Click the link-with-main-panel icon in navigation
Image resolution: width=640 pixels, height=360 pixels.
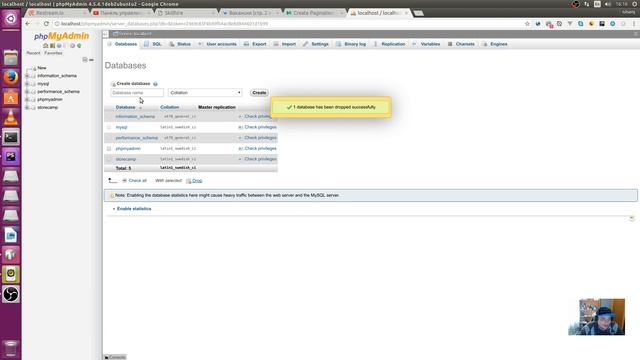tap(91, 60)
